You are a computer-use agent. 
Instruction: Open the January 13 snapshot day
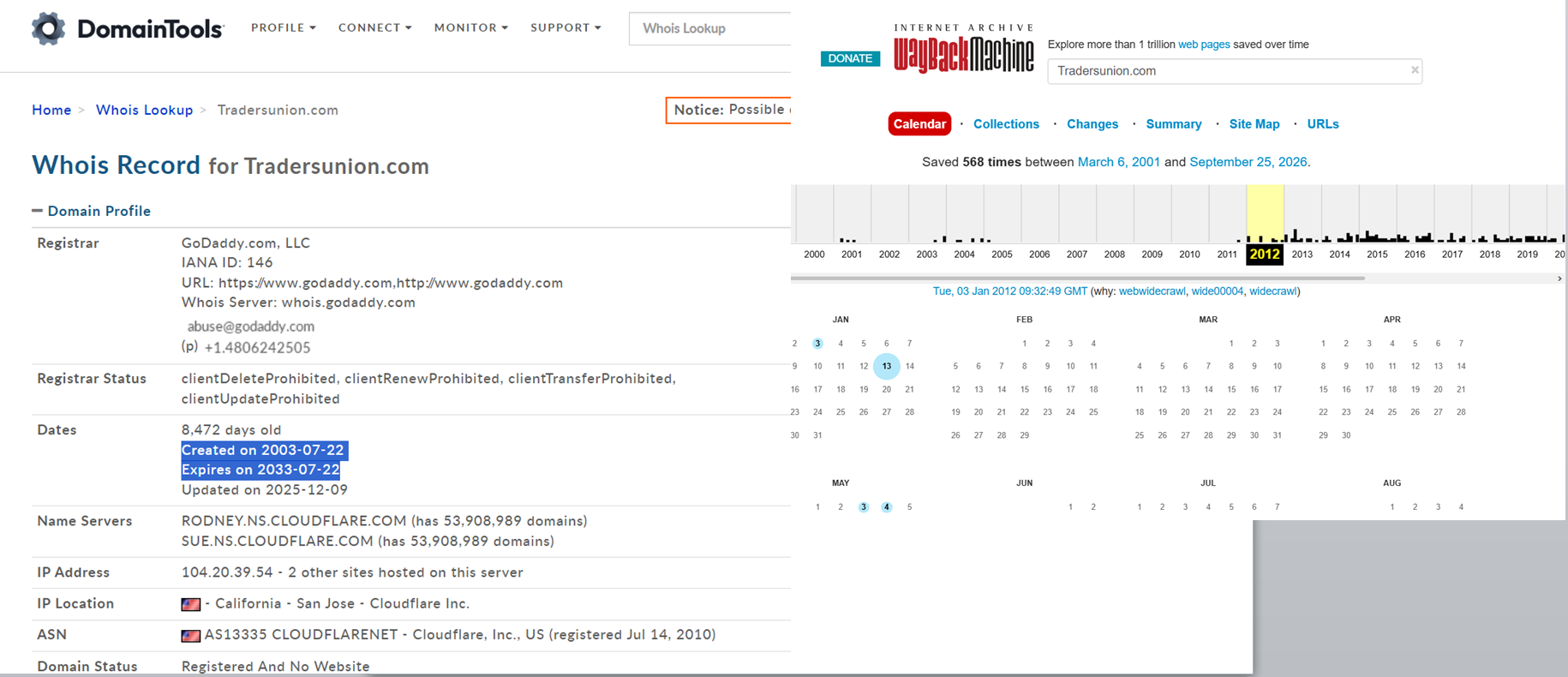887,367
